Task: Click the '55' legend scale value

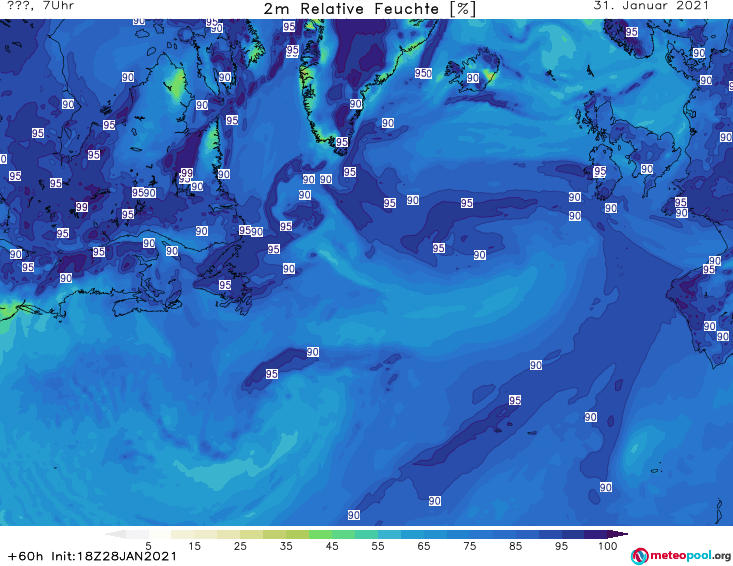Action: coord(378,546)
